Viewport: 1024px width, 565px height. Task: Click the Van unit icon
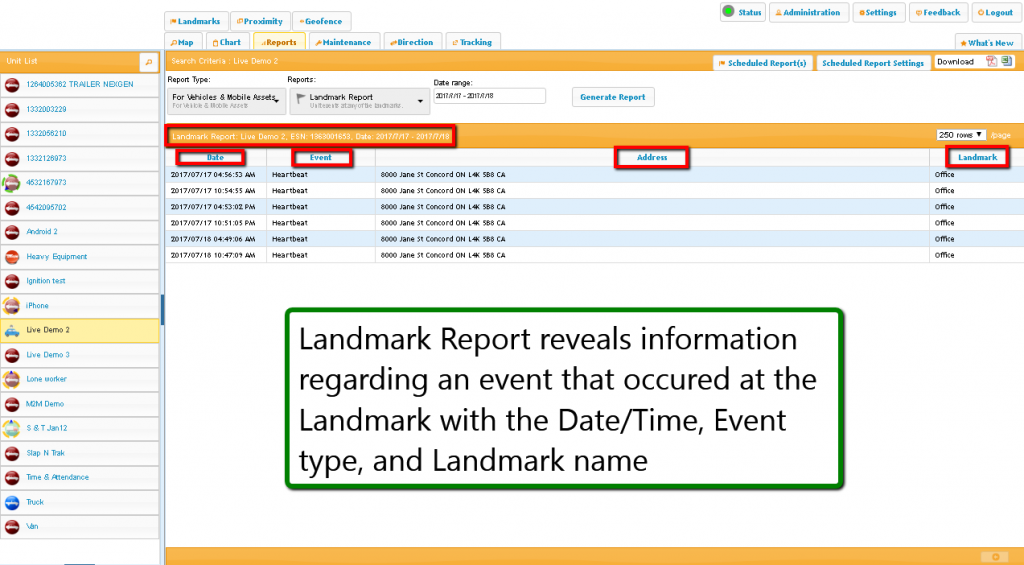pos(12,526)
